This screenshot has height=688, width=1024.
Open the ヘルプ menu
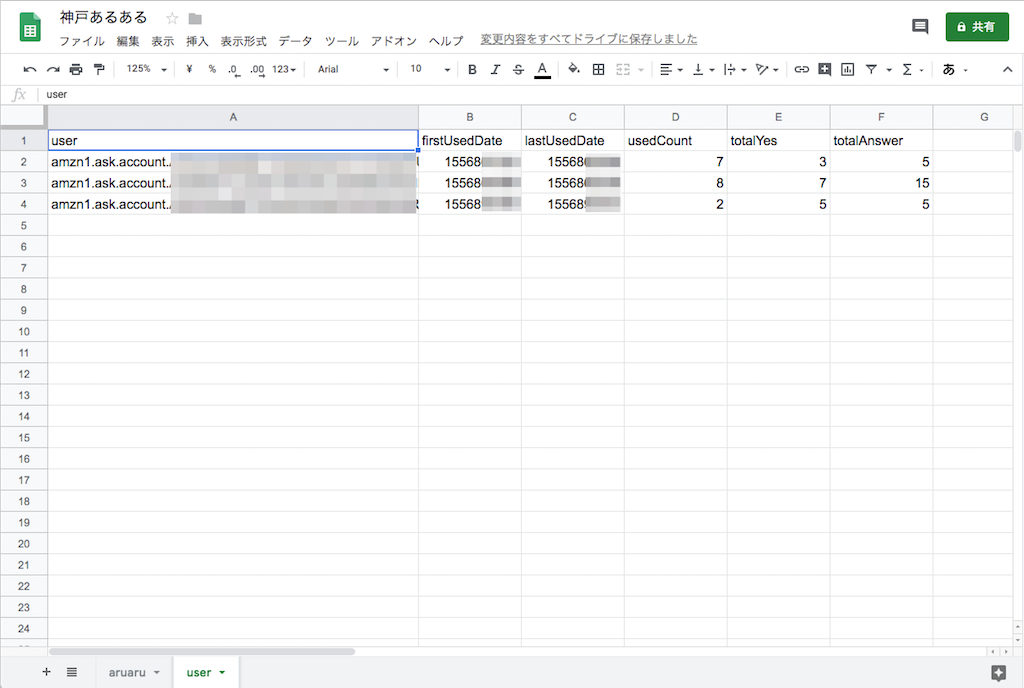coord(446,41)
